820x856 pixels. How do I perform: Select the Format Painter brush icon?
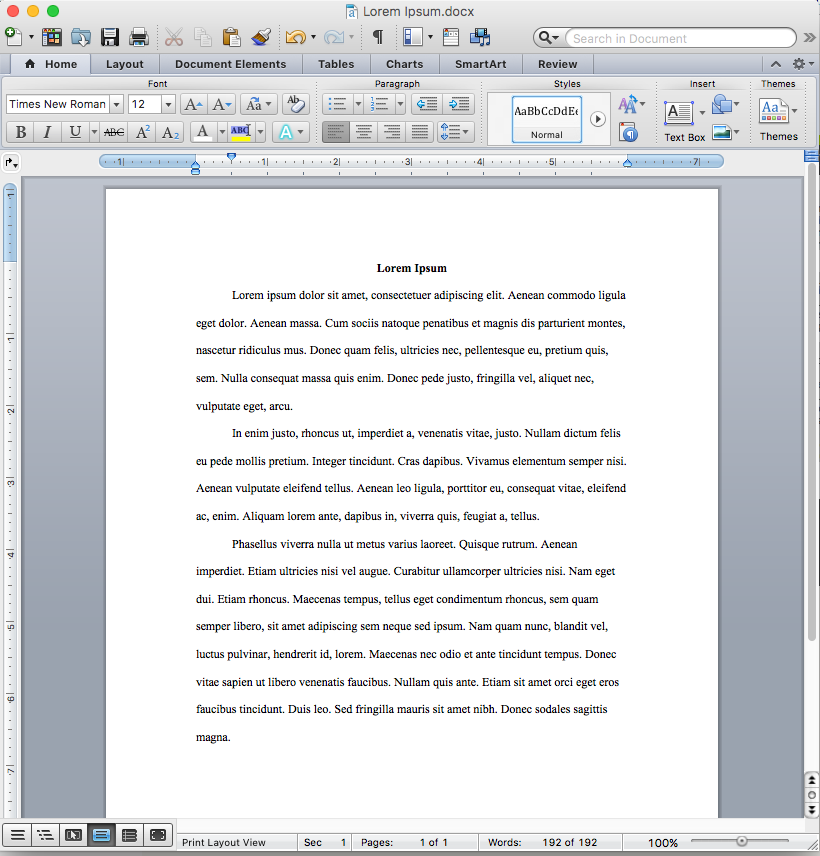(261, 38)
